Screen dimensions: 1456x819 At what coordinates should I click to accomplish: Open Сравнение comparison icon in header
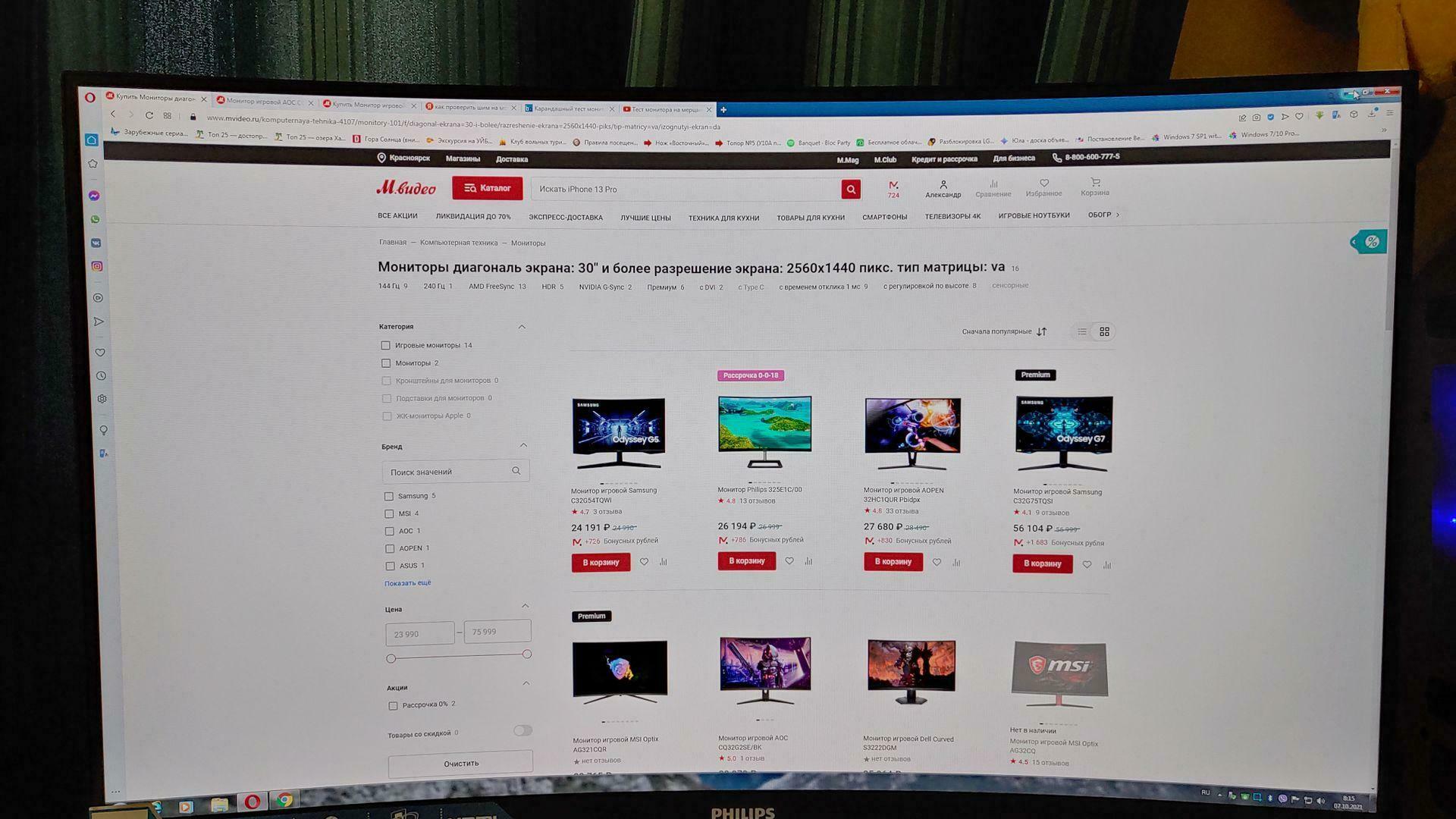click(993, 188)
